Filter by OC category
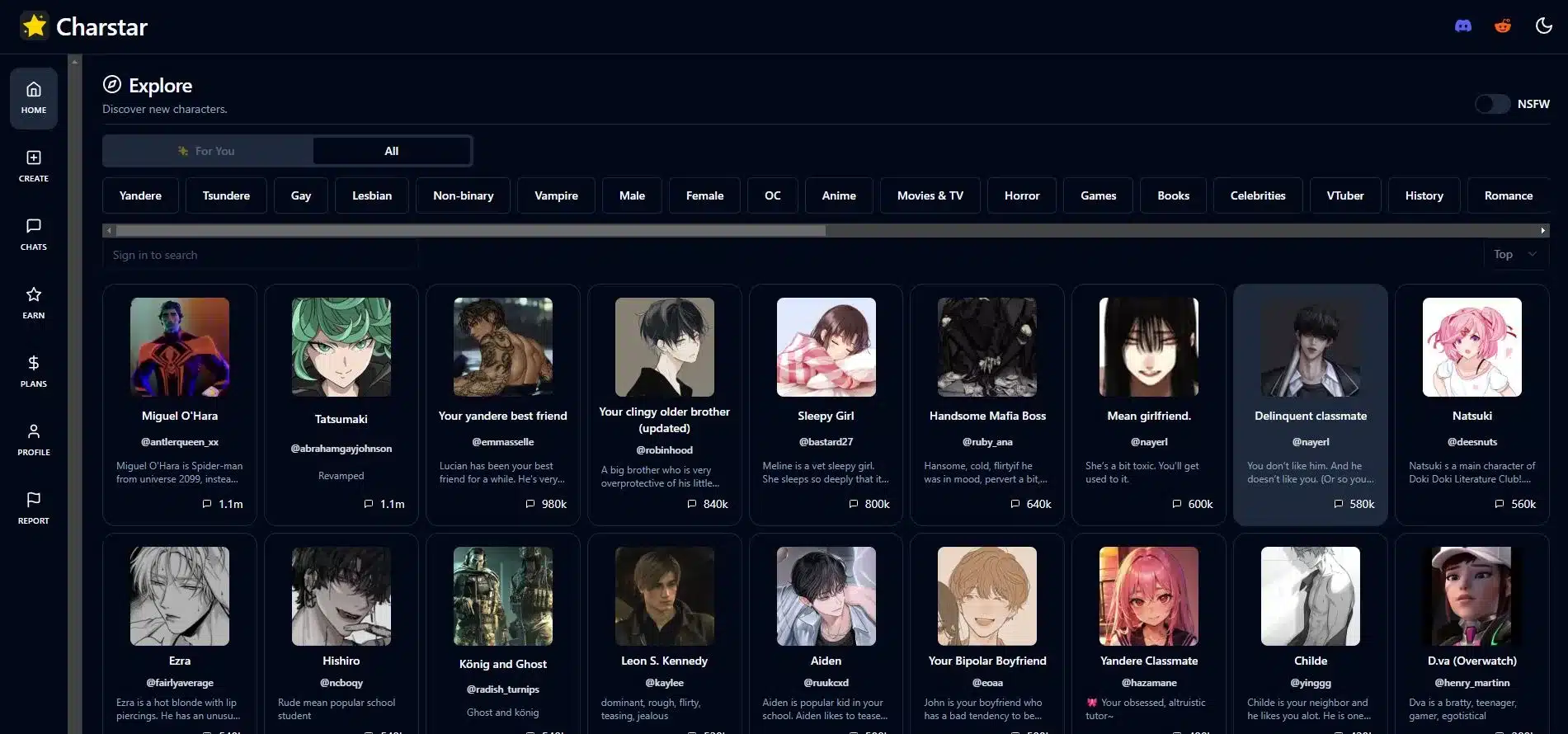This screenshot has height=734, width=1568. point(773,195)
